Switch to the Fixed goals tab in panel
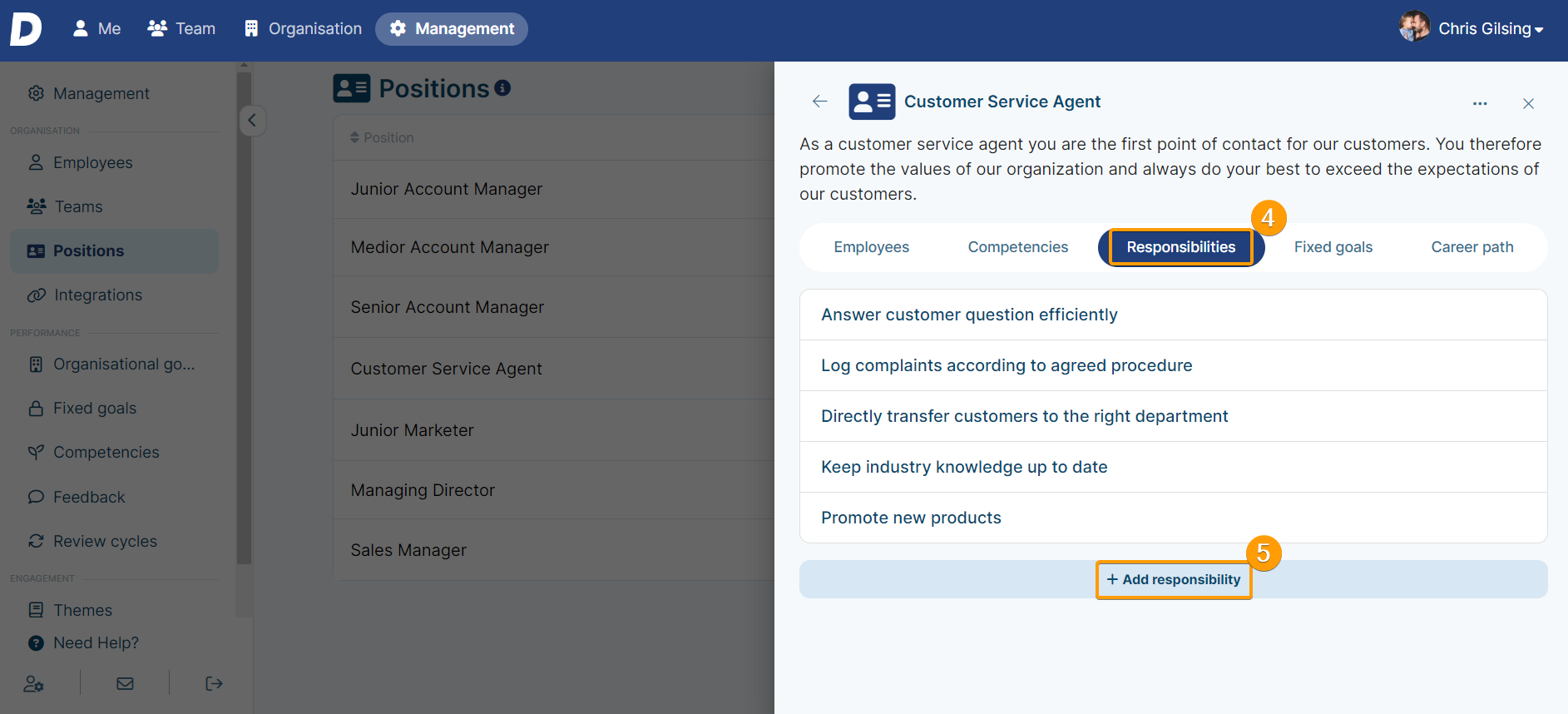The height and width of the screenshot is (714, 1568). click(1333, 248)
